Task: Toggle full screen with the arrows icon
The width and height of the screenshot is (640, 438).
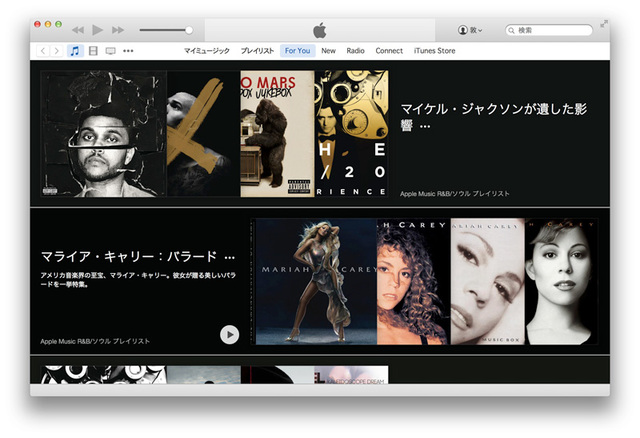Action: [x=604, y=24]
